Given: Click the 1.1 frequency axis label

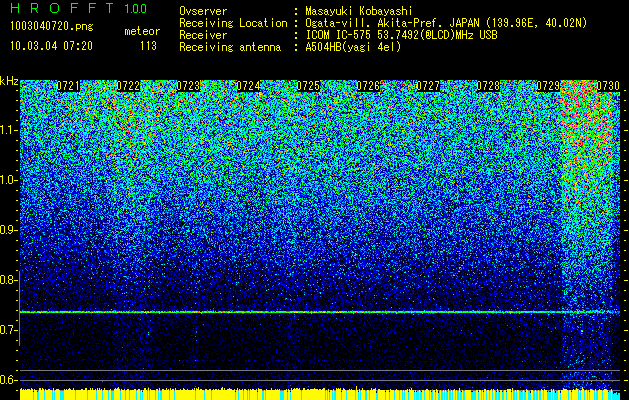Looking at the screenshot, I should [7, 130].
